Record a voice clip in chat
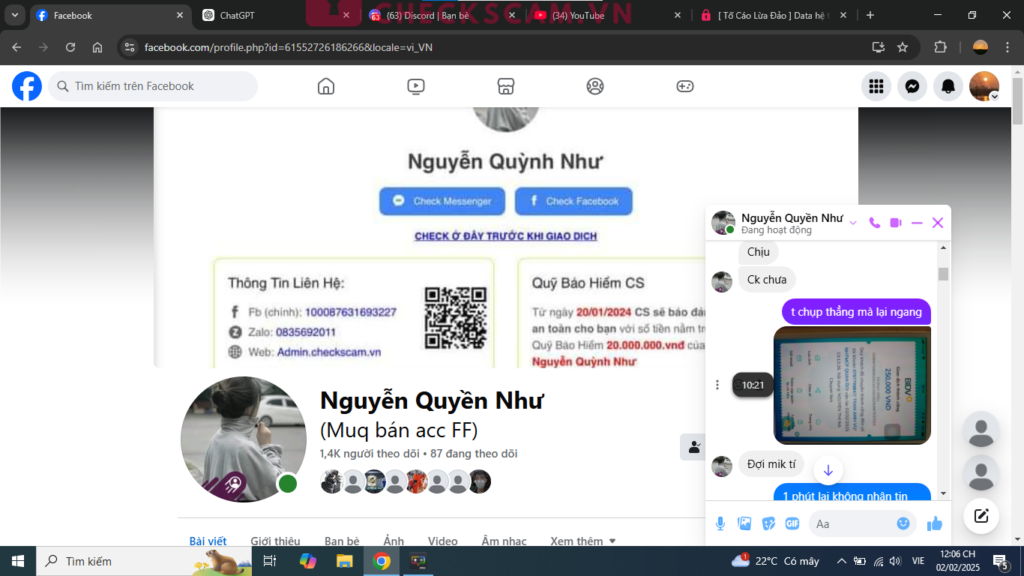This screenshot has width=1024, height=576. tap(720, 523)
